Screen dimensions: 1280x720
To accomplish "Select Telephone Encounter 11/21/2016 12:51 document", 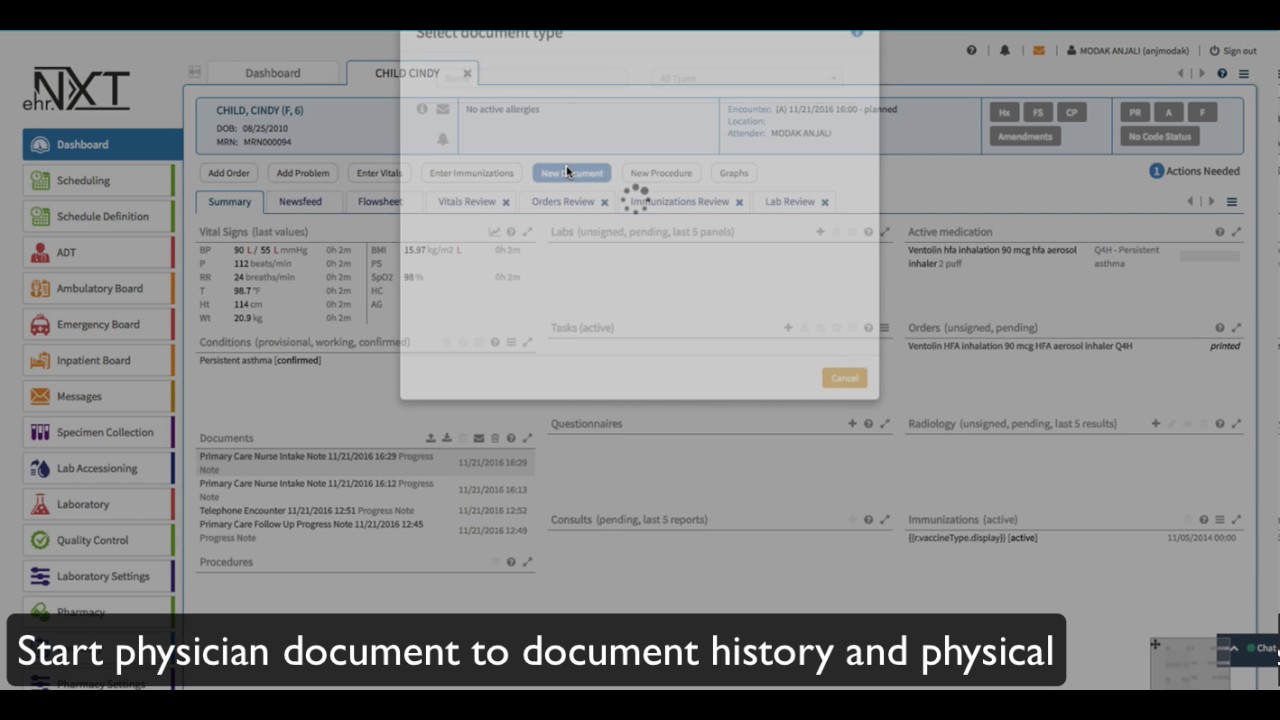I will tap(366, 510).
